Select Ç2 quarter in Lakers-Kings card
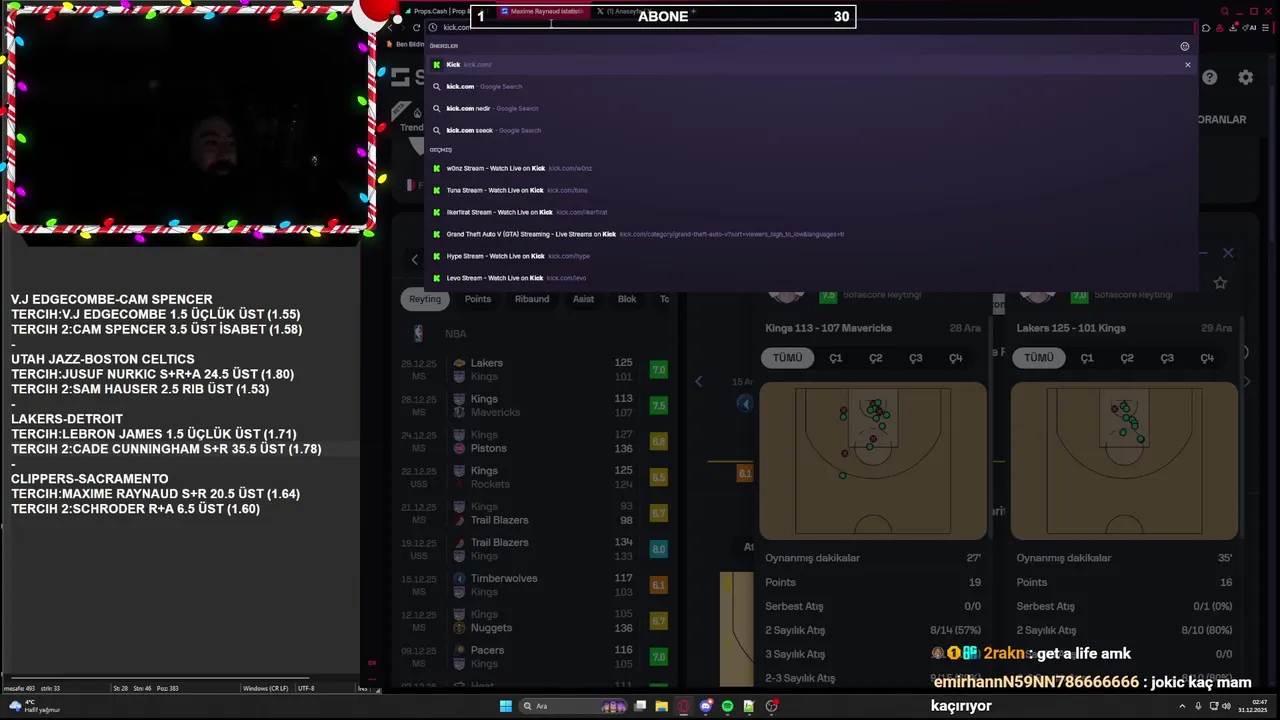The width and height of the screenshot is (1280, 720). coord(1127,358)
